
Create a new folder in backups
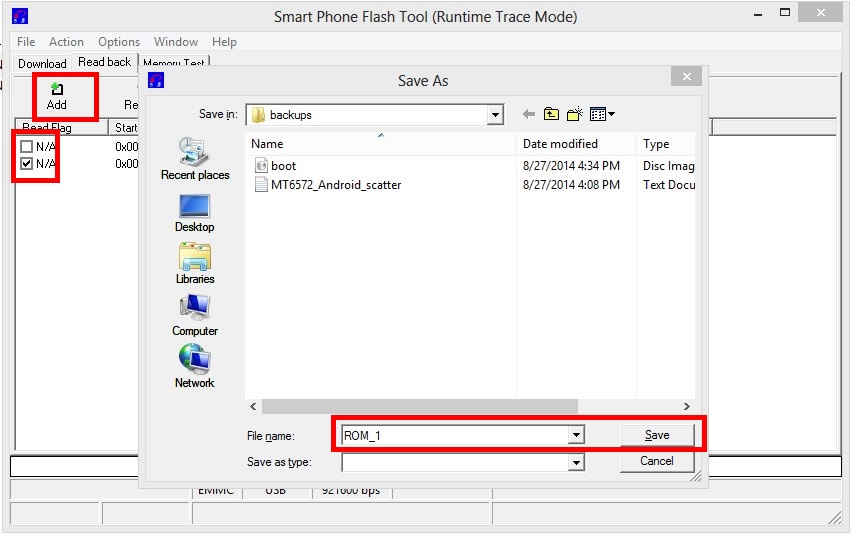tap(574, 114)
